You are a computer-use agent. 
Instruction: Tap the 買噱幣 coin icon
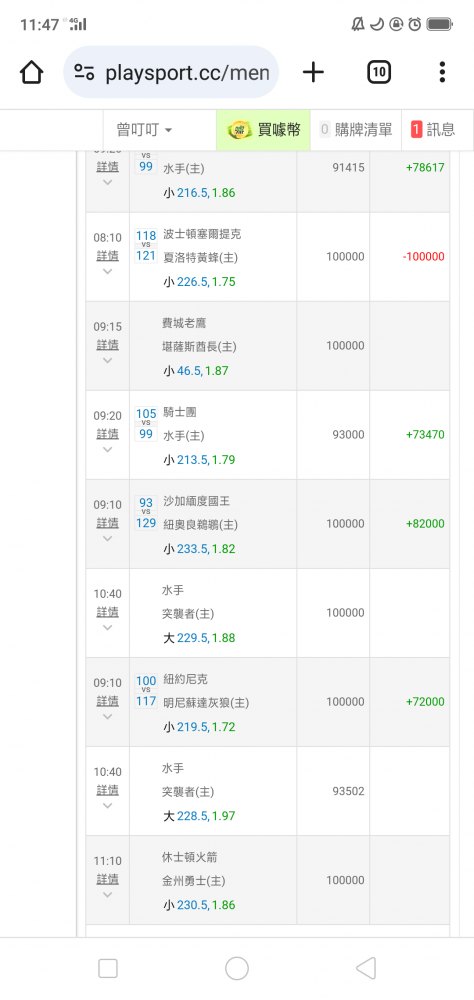pyautogui.click(x=240, y=130)
